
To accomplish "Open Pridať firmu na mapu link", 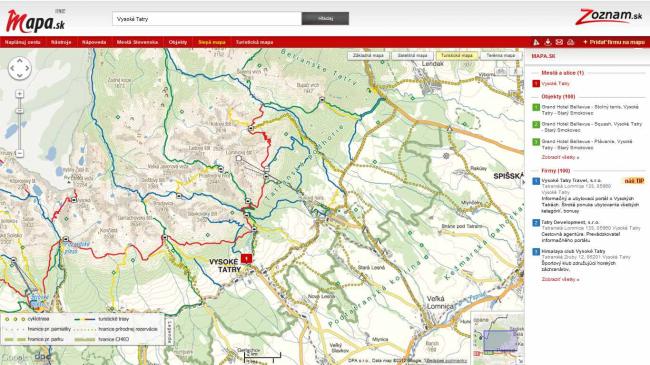I will (614, 42).
